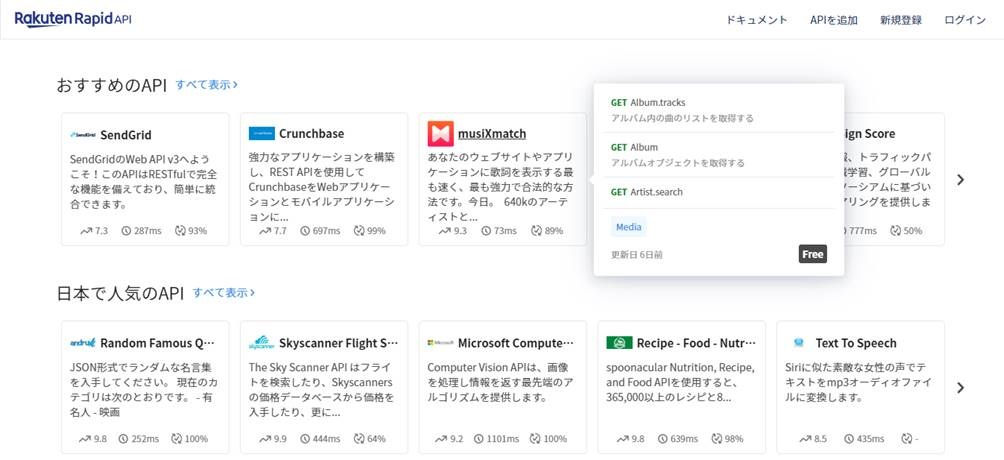Click the おすすめのAPI section heading

(111, 85)
